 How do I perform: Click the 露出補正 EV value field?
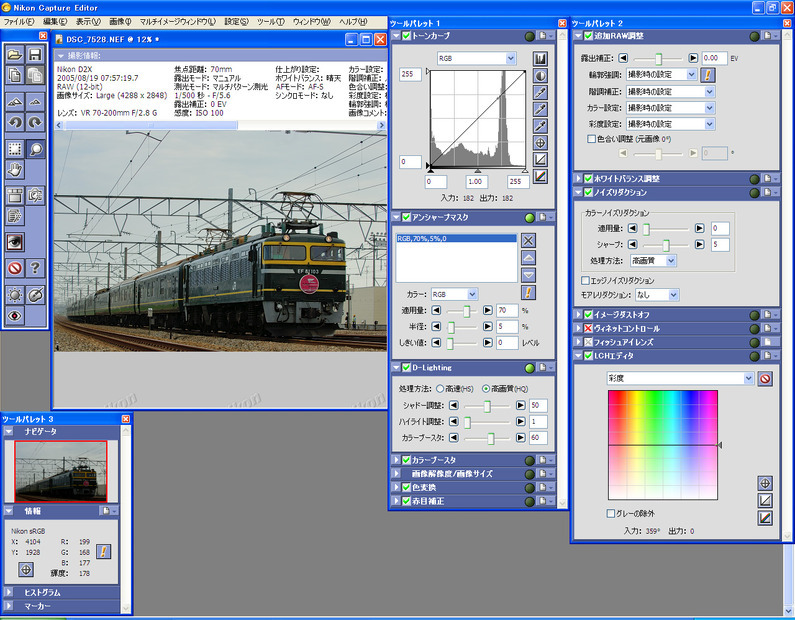point(714,58)
